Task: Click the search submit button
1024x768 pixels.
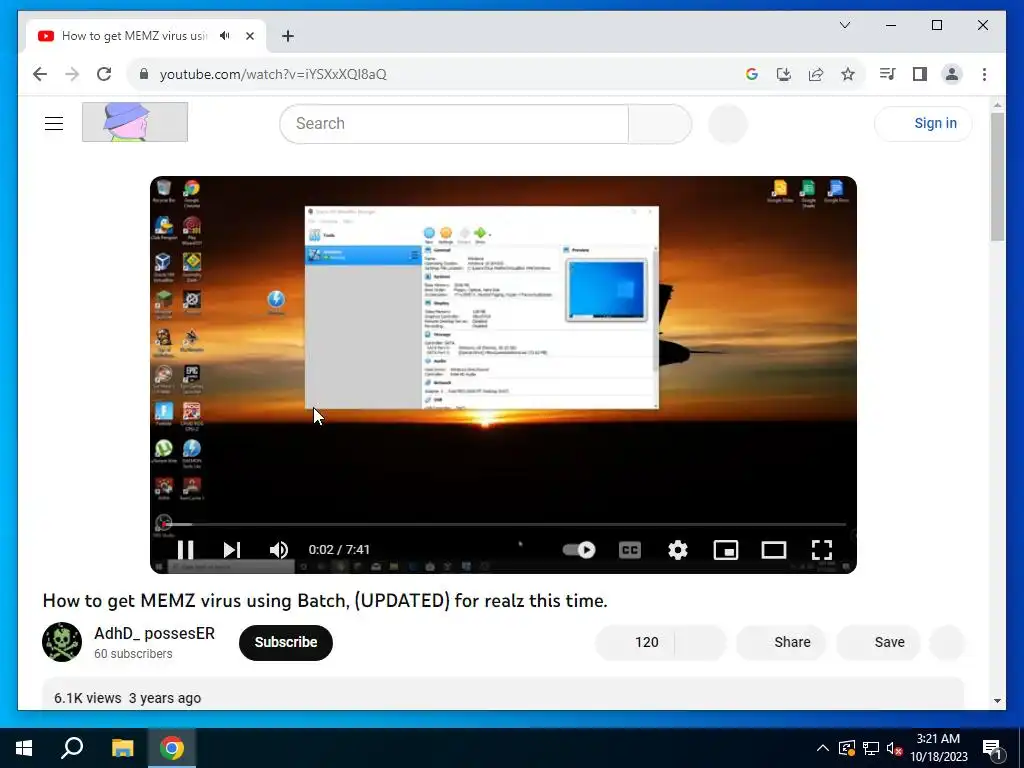Action: tap(660, 123)
